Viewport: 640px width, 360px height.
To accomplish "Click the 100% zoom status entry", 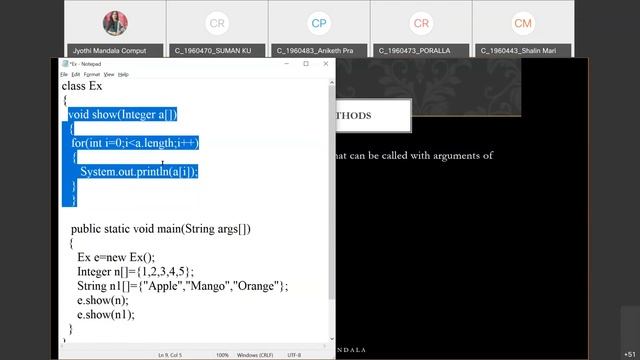I will click(222, 356).
